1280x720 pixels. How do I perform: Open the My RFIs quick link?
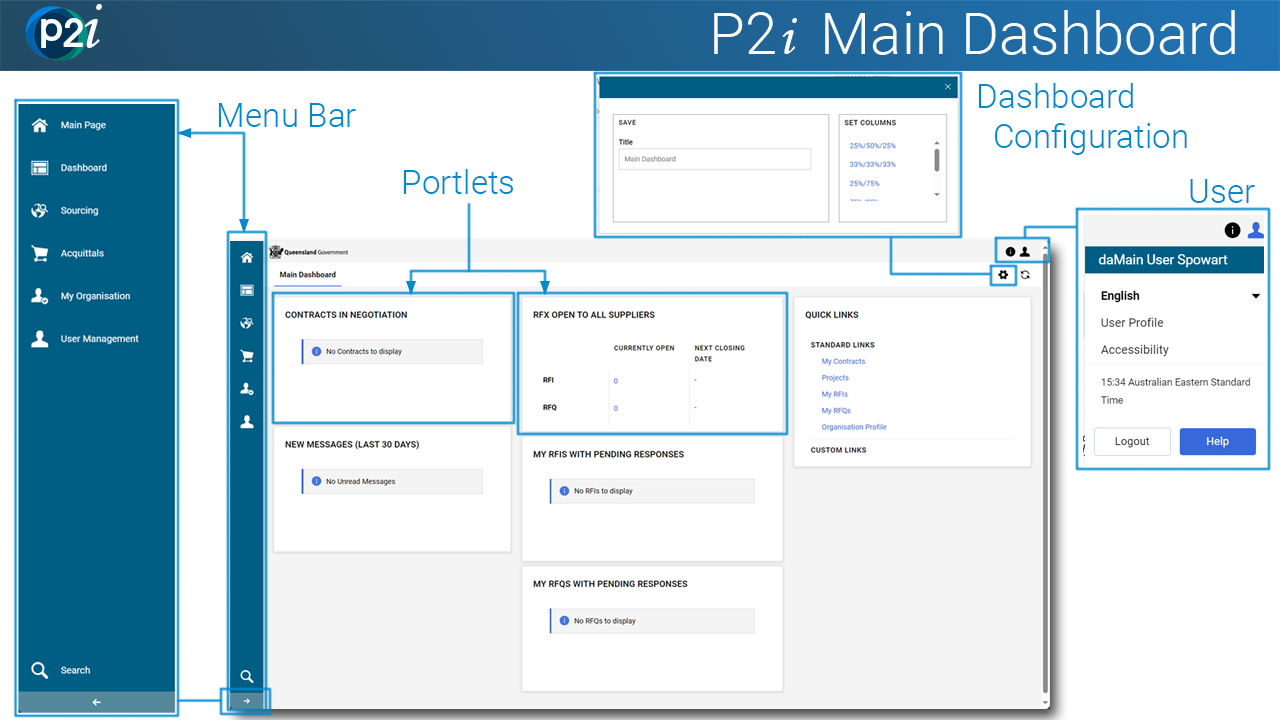tap(835, 395)
